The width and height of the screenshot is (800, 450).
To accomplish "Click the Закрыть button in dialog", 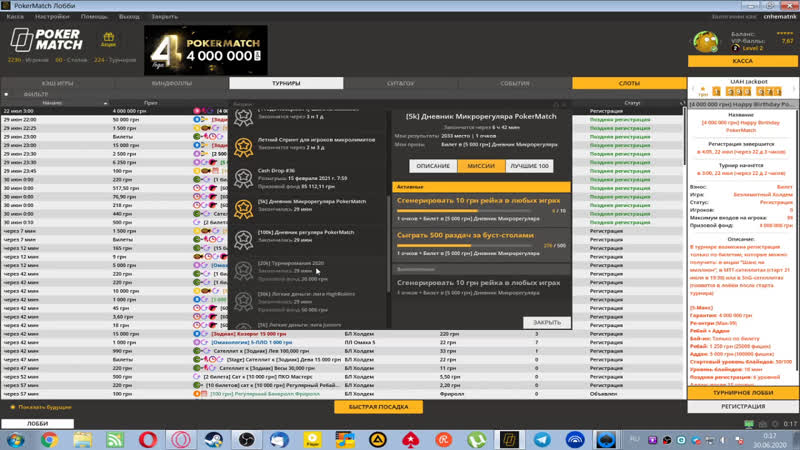I will pyautogui.click(x=546, y=322).
